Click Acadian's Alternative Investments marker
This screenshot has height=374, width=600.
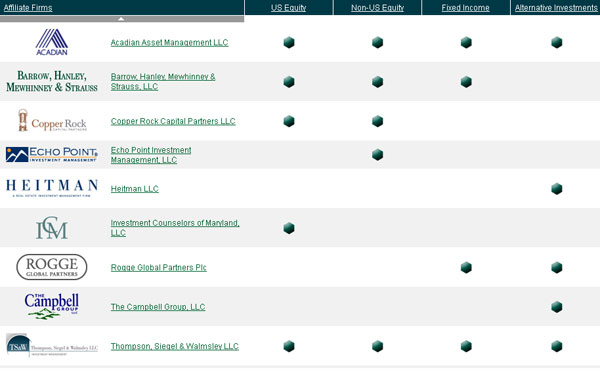pos(557,42)
